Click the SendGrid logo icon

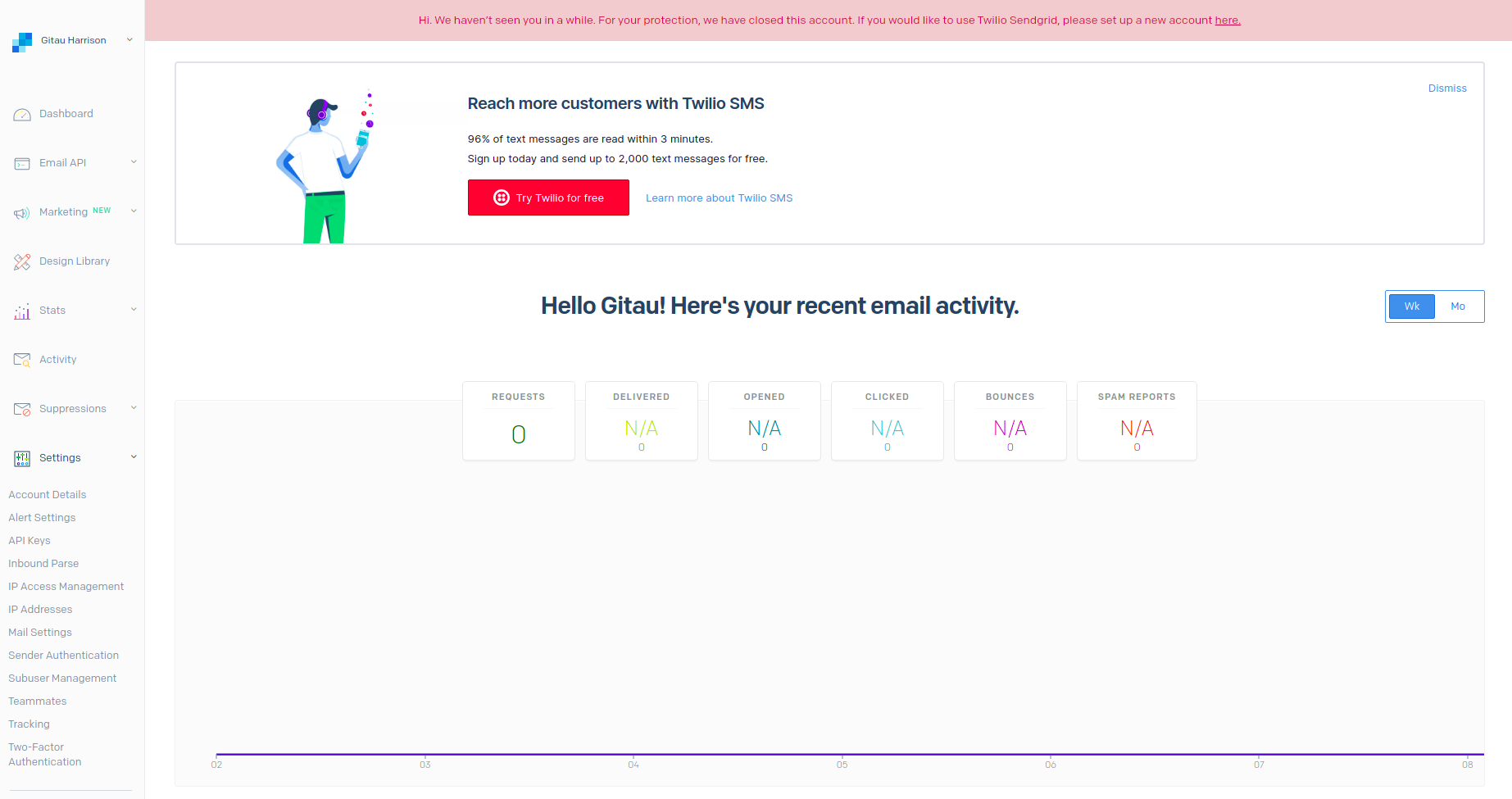(22, 42)
